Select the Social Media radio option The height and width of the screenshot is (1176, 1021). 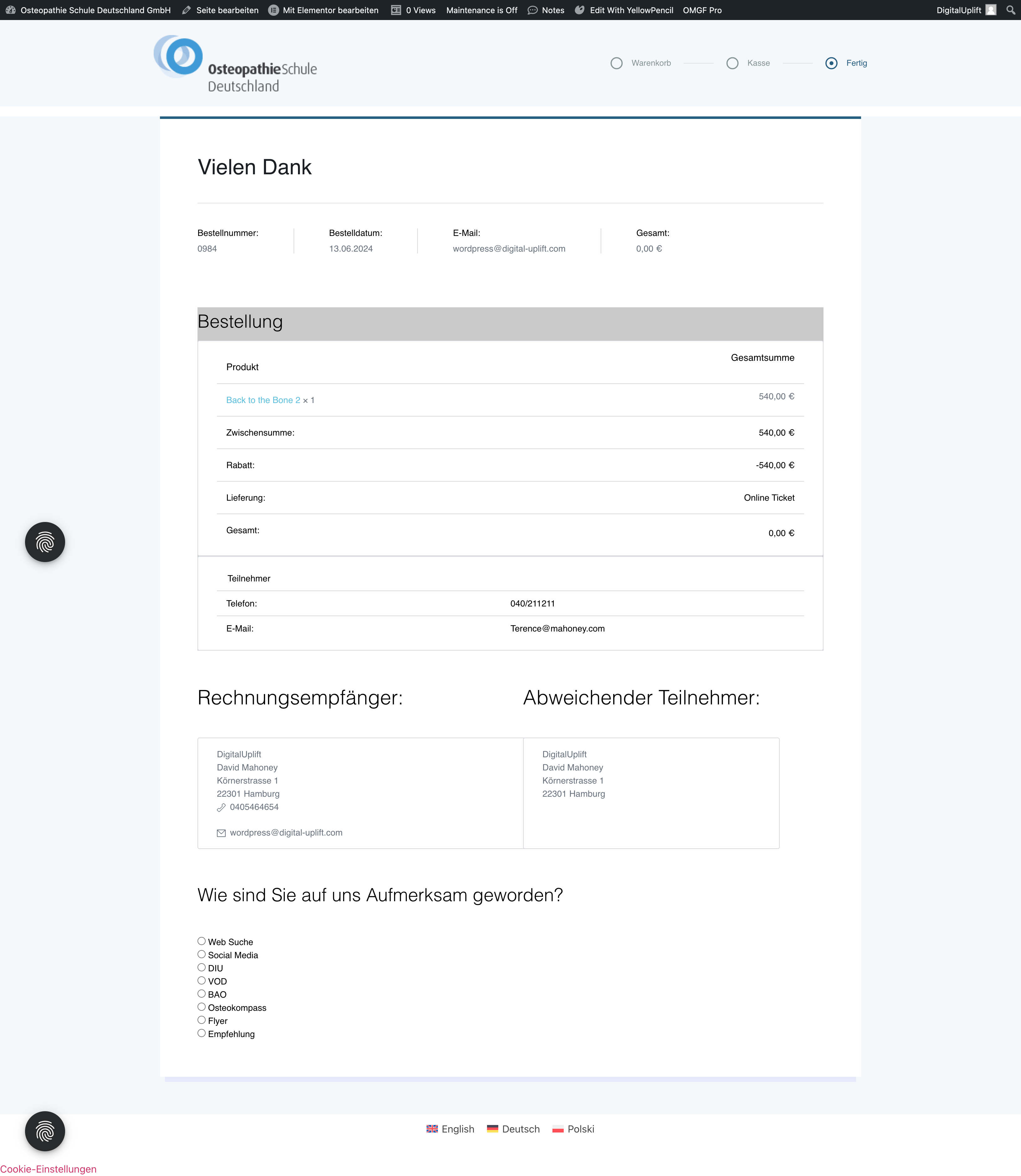point(202,954)
